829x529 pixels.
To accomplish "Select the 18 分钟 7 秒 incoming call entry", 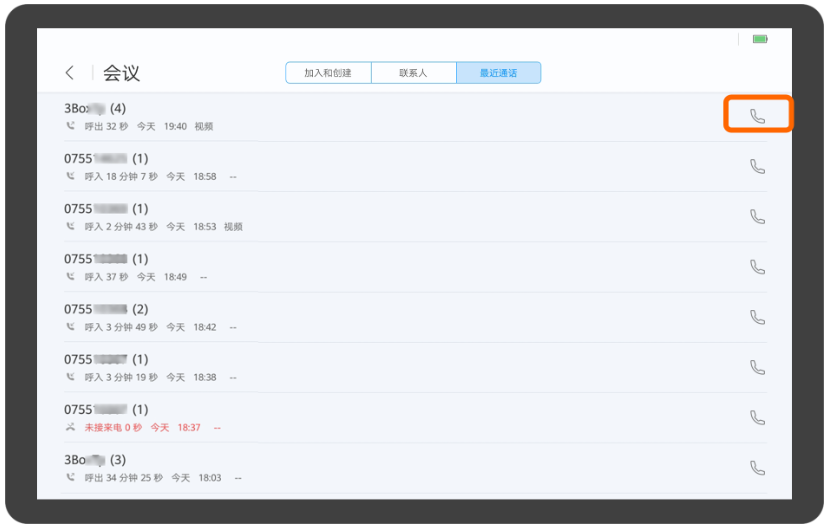I will tap(300, 167).
